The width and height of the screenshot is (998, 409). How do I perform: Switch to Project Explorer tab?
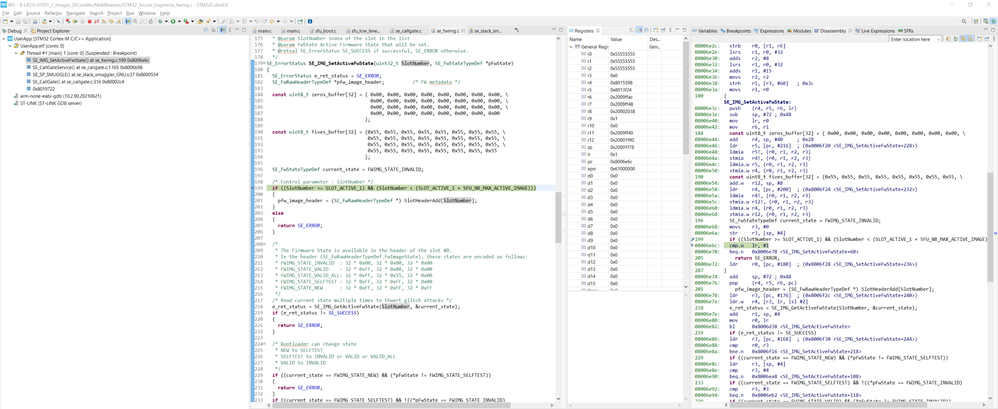pos(50,31)
